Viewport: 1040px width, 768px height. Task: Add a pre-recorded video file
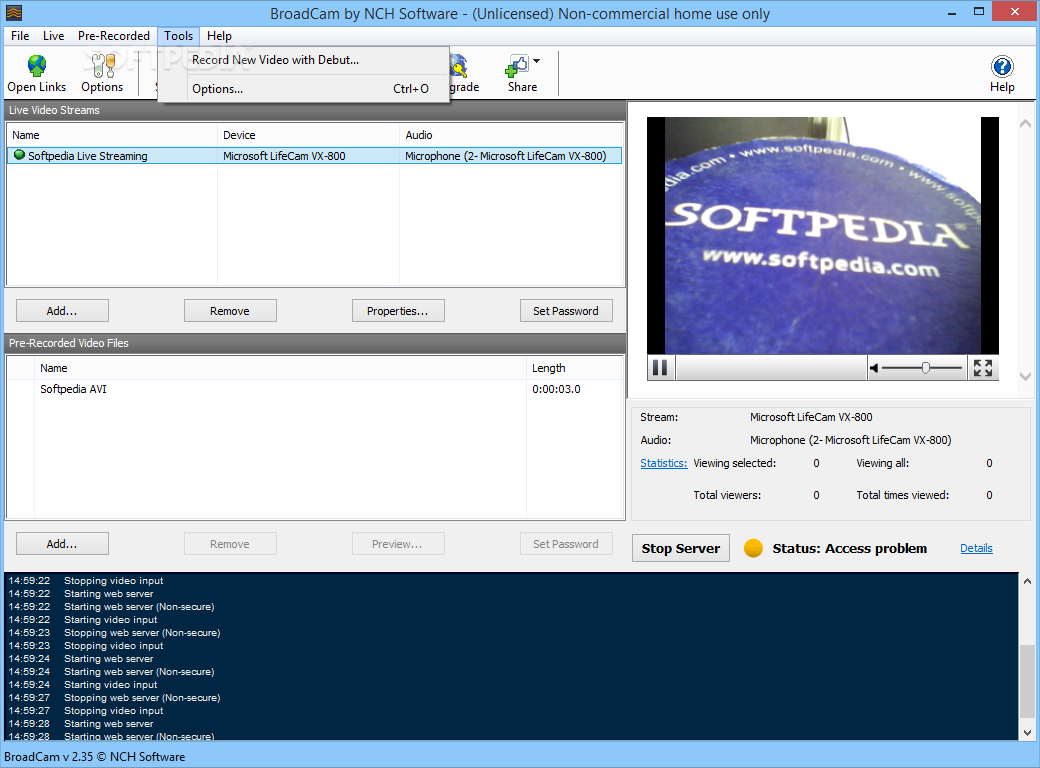click(x=62, y=544)
